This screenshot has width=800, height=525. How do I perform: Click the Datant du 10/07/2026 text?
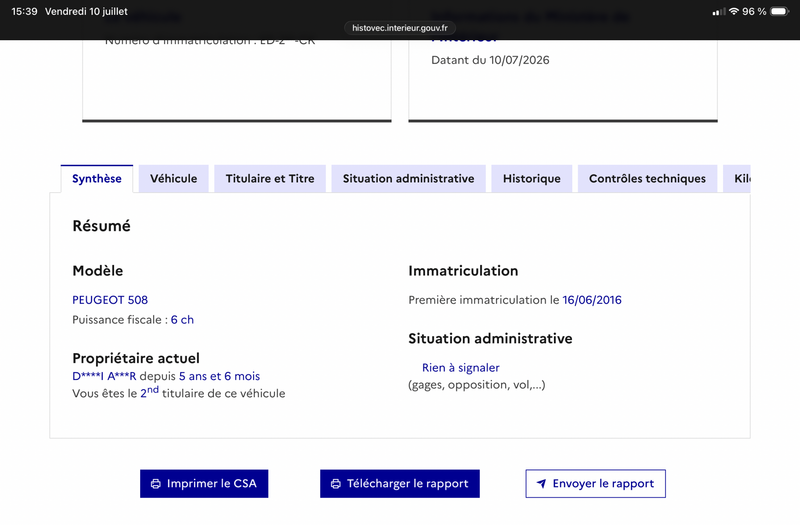point(490,60)
